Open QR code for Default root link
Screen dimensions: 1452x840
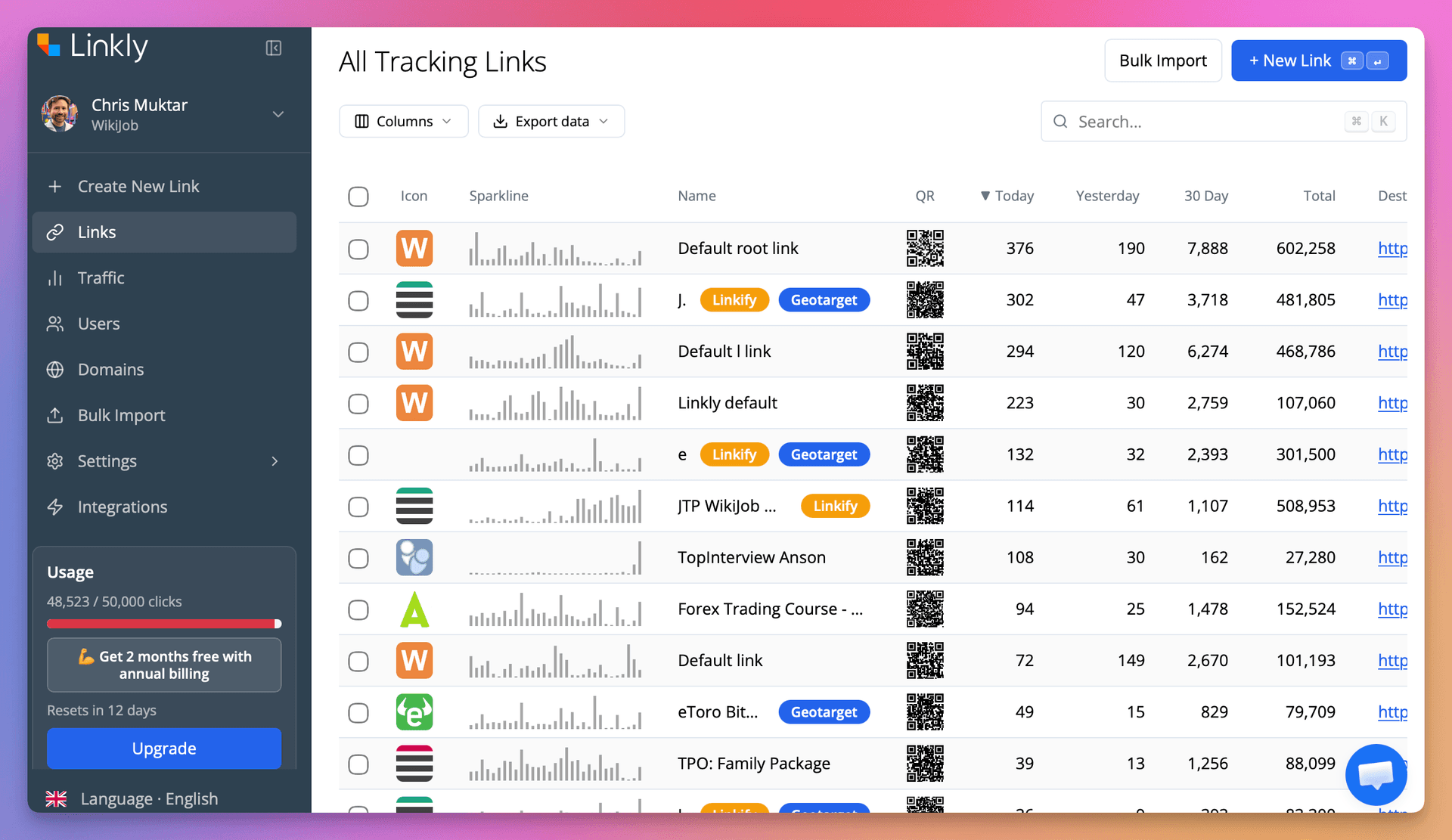point(925,248)
